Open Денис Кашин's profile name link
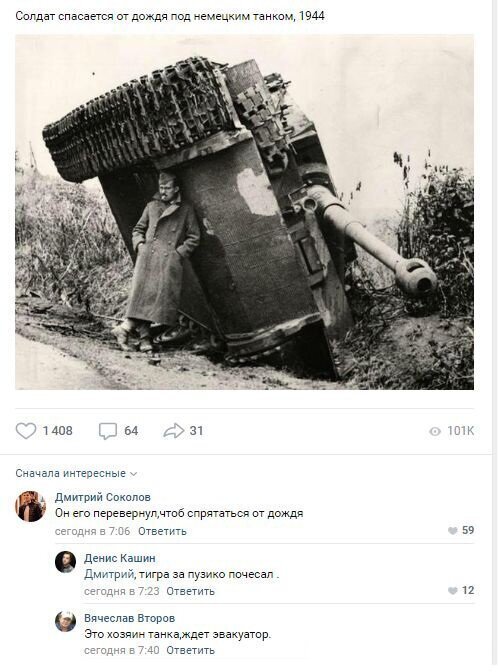 point(120,558)
